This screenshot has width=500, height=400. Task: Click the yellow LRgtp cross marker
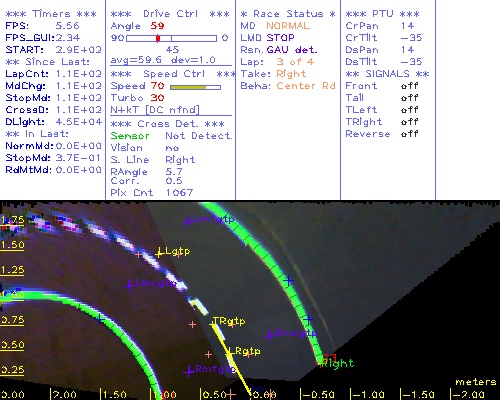[229, 352]
